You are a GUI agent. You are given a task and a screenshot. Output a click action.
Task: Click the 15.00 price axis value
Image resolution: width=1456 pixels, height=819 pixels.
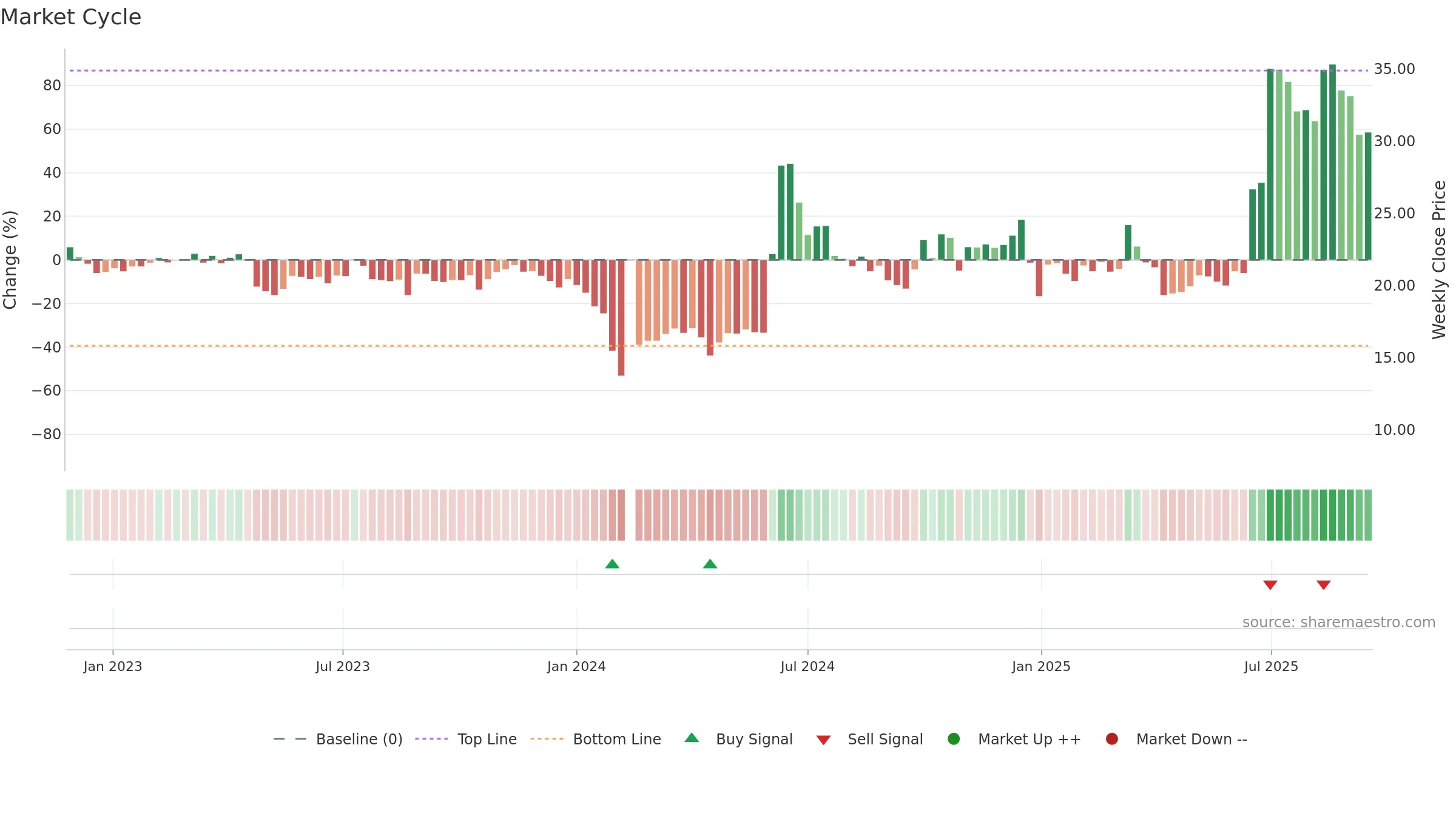(x=1395, y=358)
